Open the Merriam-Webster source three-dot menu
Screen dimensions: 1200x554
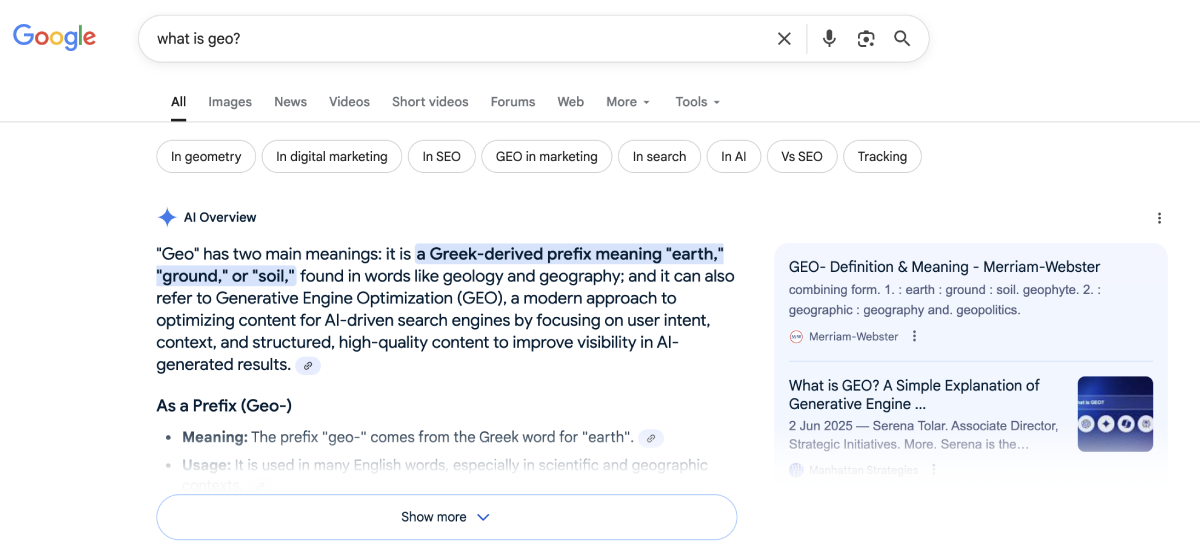pos(914,336)
